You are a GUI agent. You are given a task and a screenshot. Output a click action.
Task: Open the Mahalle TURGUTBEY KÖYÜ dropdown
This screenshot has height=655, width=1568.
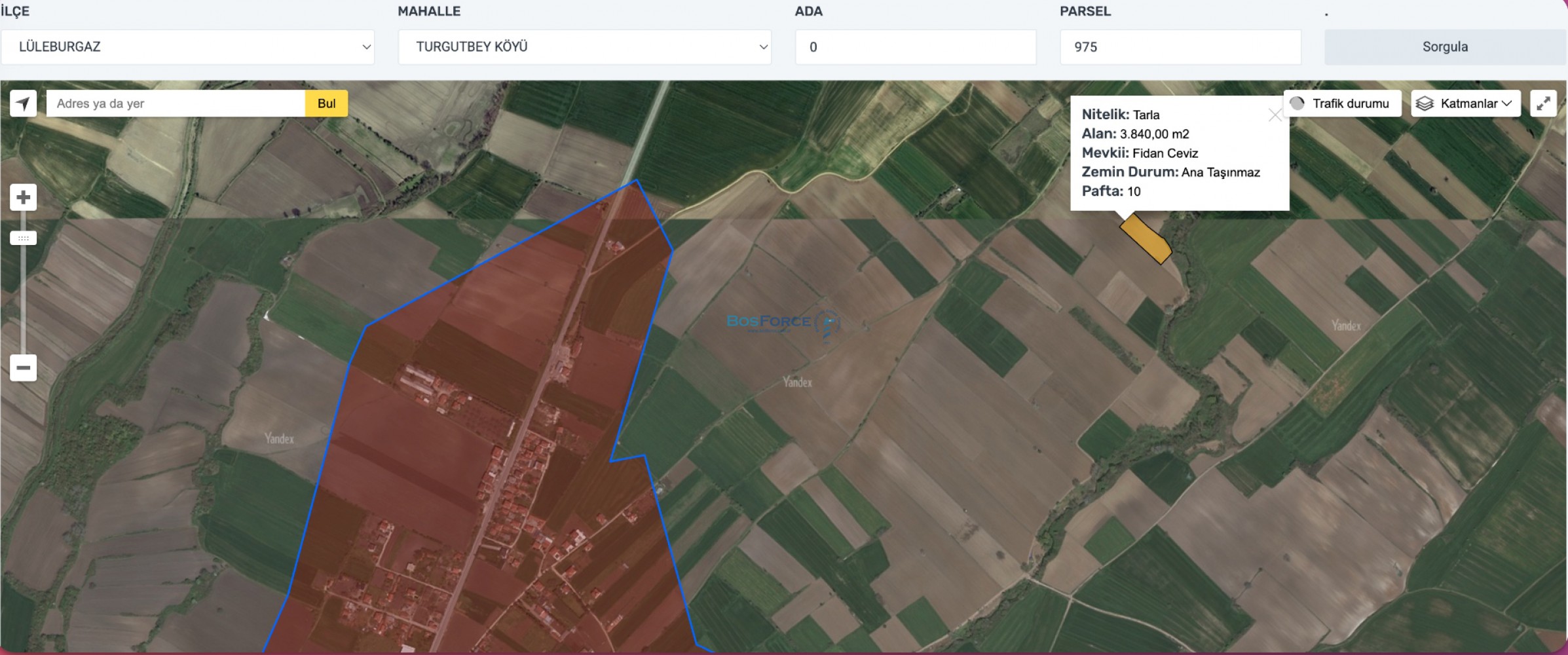pyautogui.click(x=585, y=47)
